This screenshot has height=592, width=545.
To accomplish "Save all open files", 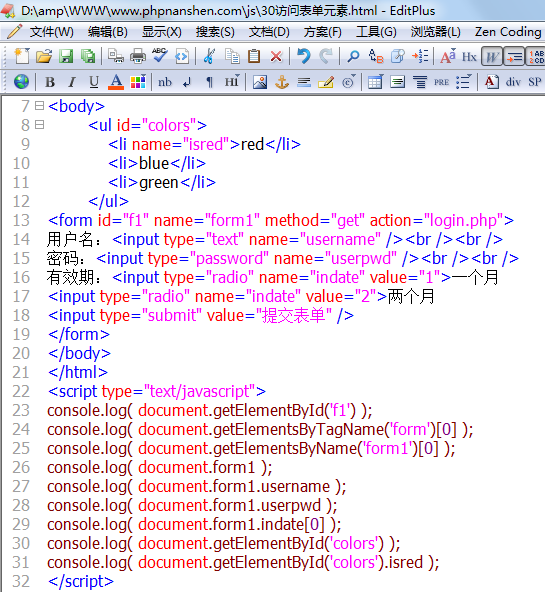I will tap(88, 57).
